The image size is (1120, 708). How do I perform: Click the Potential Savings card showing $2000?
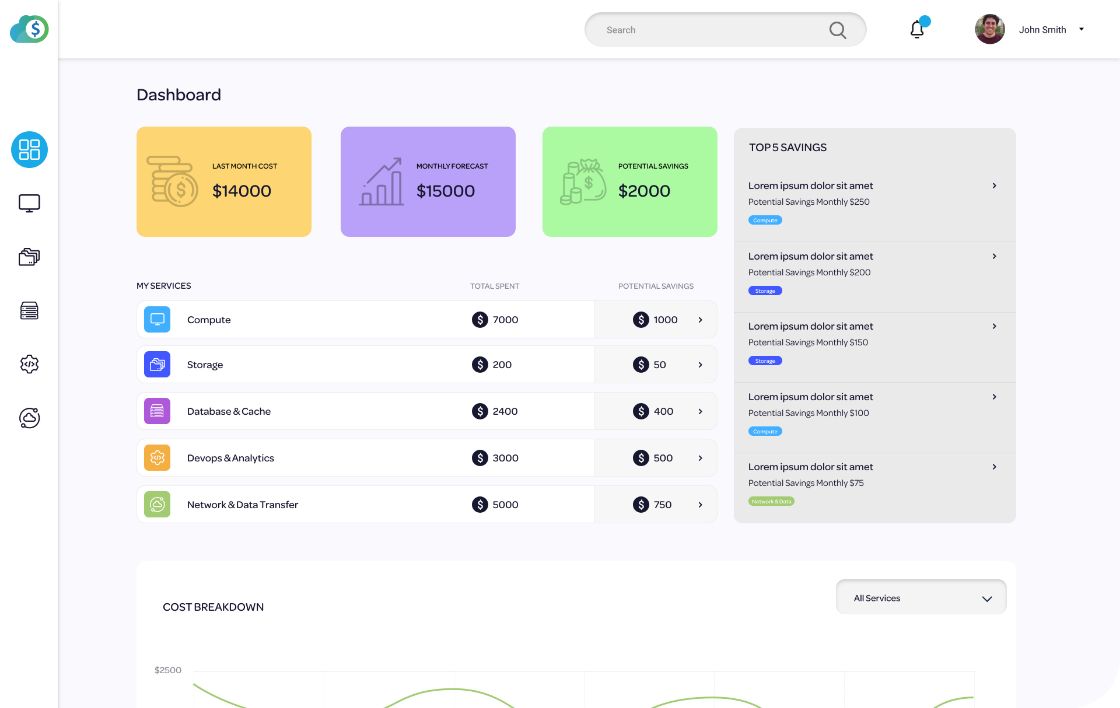pyautogui.click(x=629, y=181)
